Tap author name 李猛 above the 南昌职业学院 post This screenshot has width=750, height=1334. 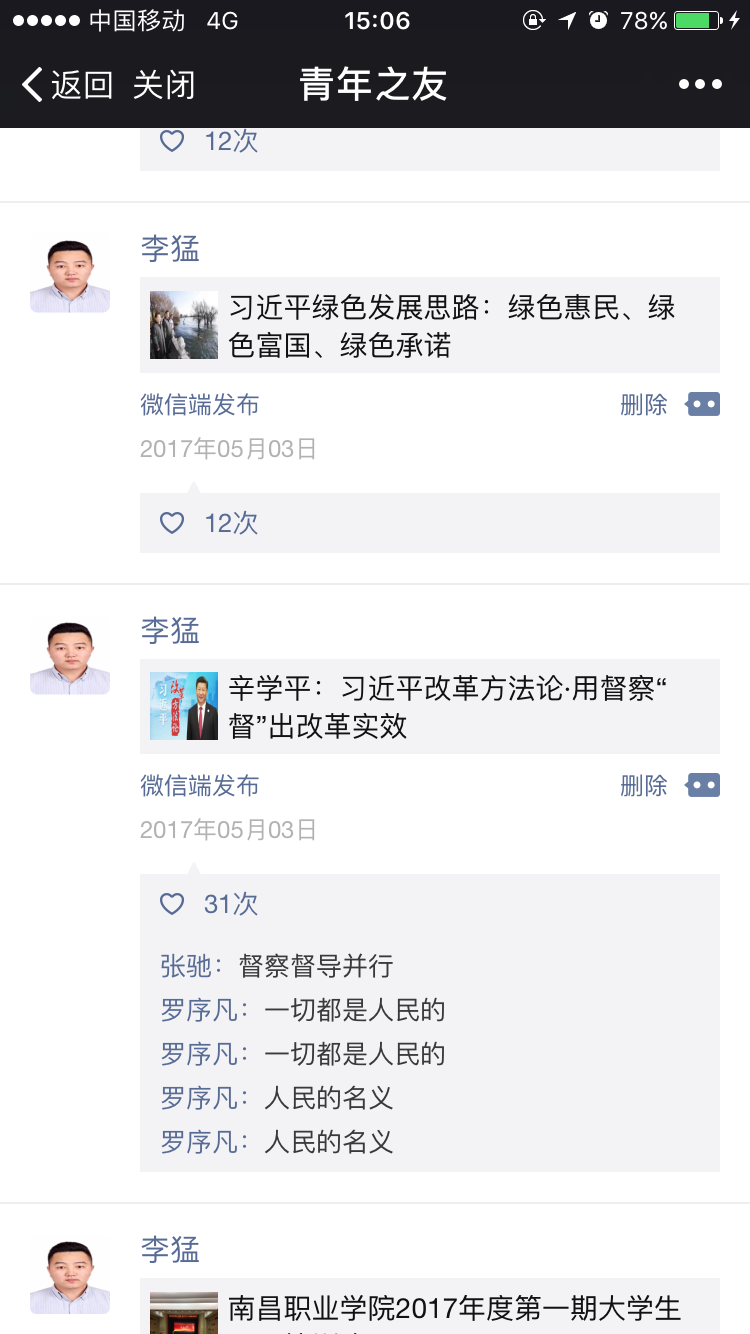[170, 1250]
